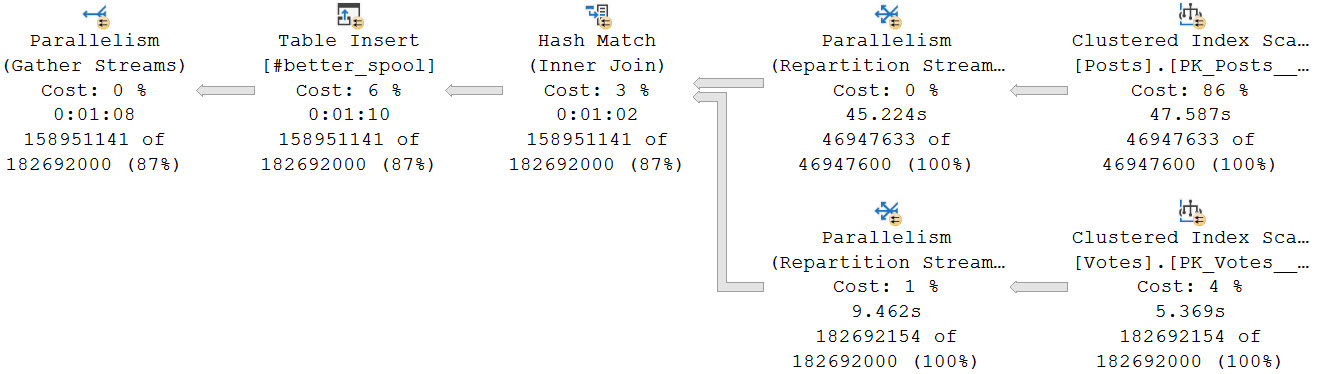Click the Hash Match operator icon
1332x374 pixels.
(597, 15)
